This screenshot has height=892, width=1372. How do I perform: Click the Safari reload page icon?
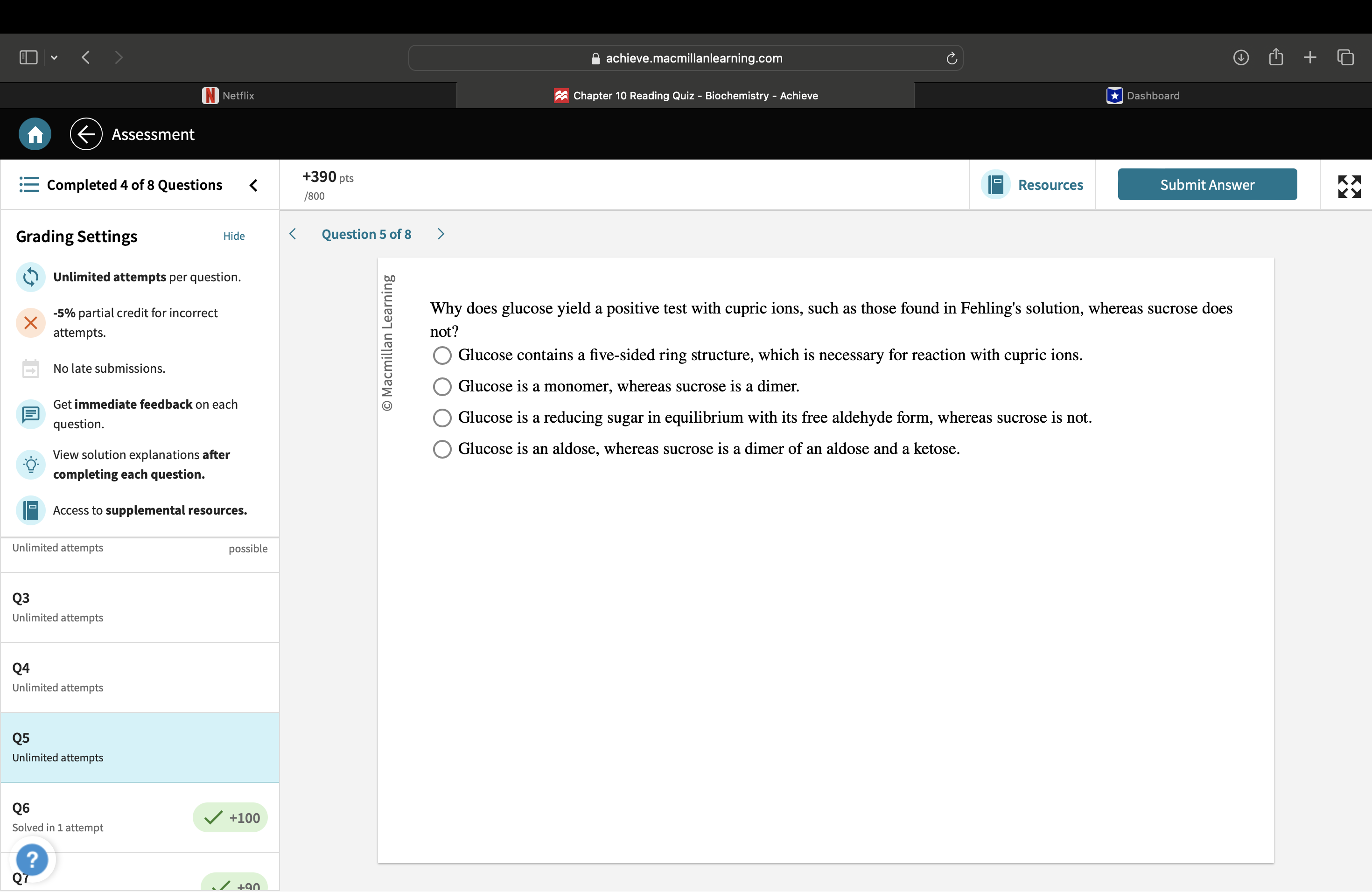tap(952, 58)
